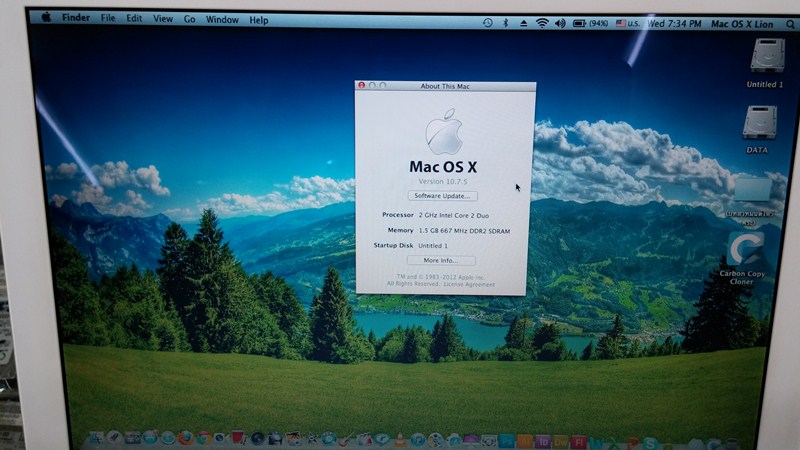Open the Help menu
The image size is (800, 450).
(x=259, y=20)
